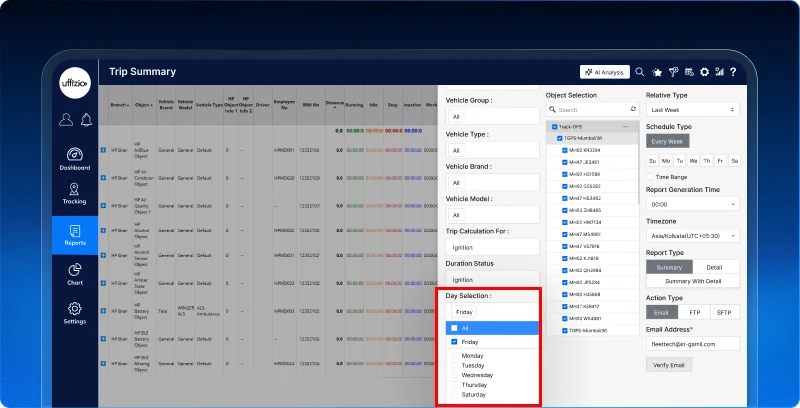Screen dimensions: 800x408
Task: Open the schedule calendar icon in header
Action: coord(689,72)
